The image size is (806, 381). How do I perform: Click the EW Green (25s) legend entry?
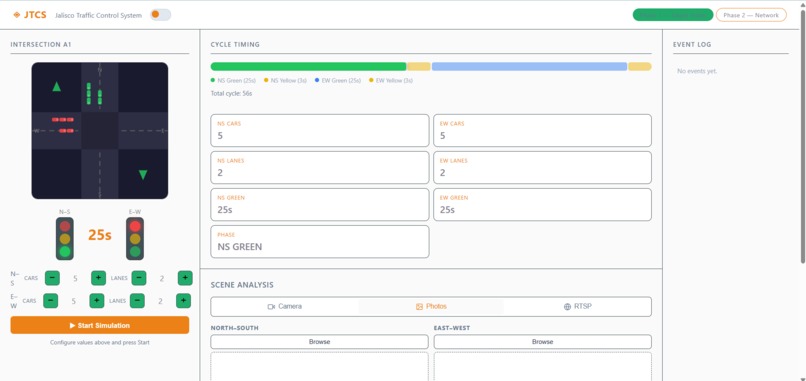point(338,81)
